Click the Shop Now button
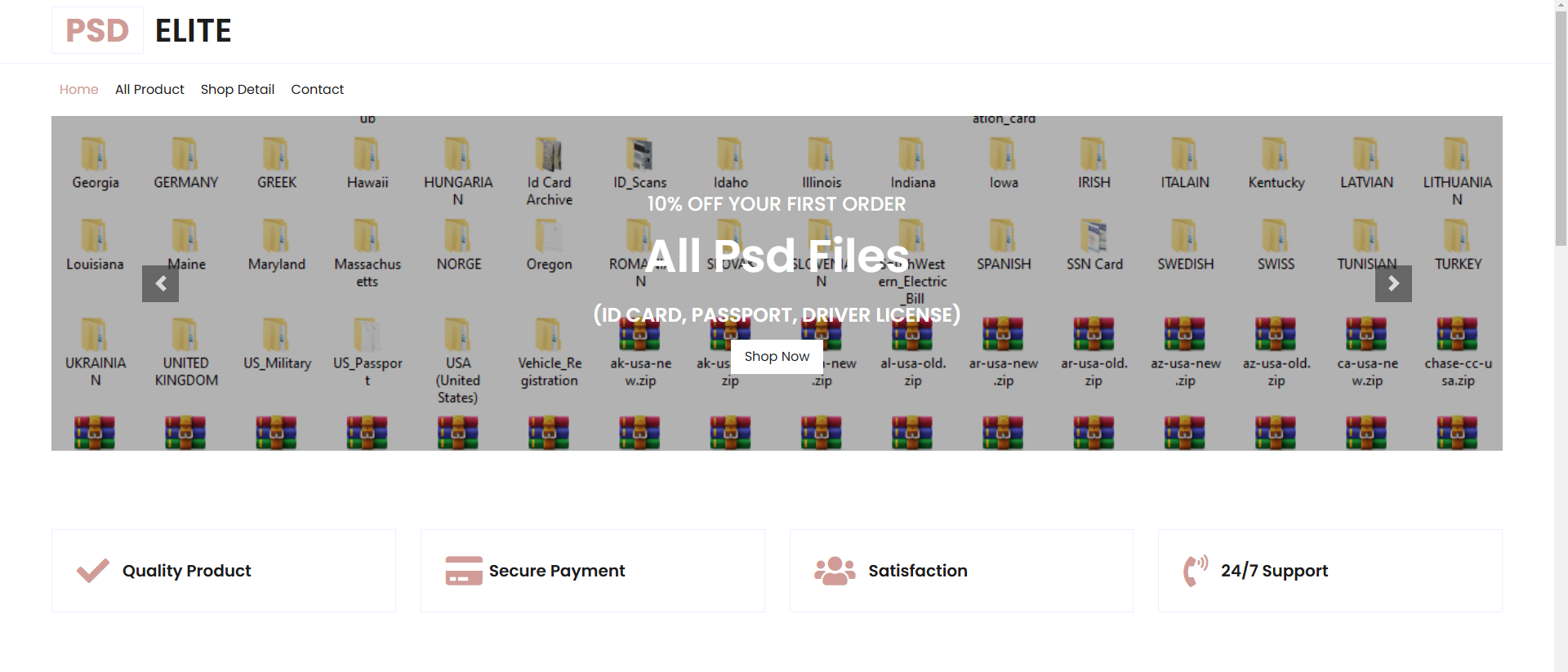The image size is (1568, 672). (777, 356)
